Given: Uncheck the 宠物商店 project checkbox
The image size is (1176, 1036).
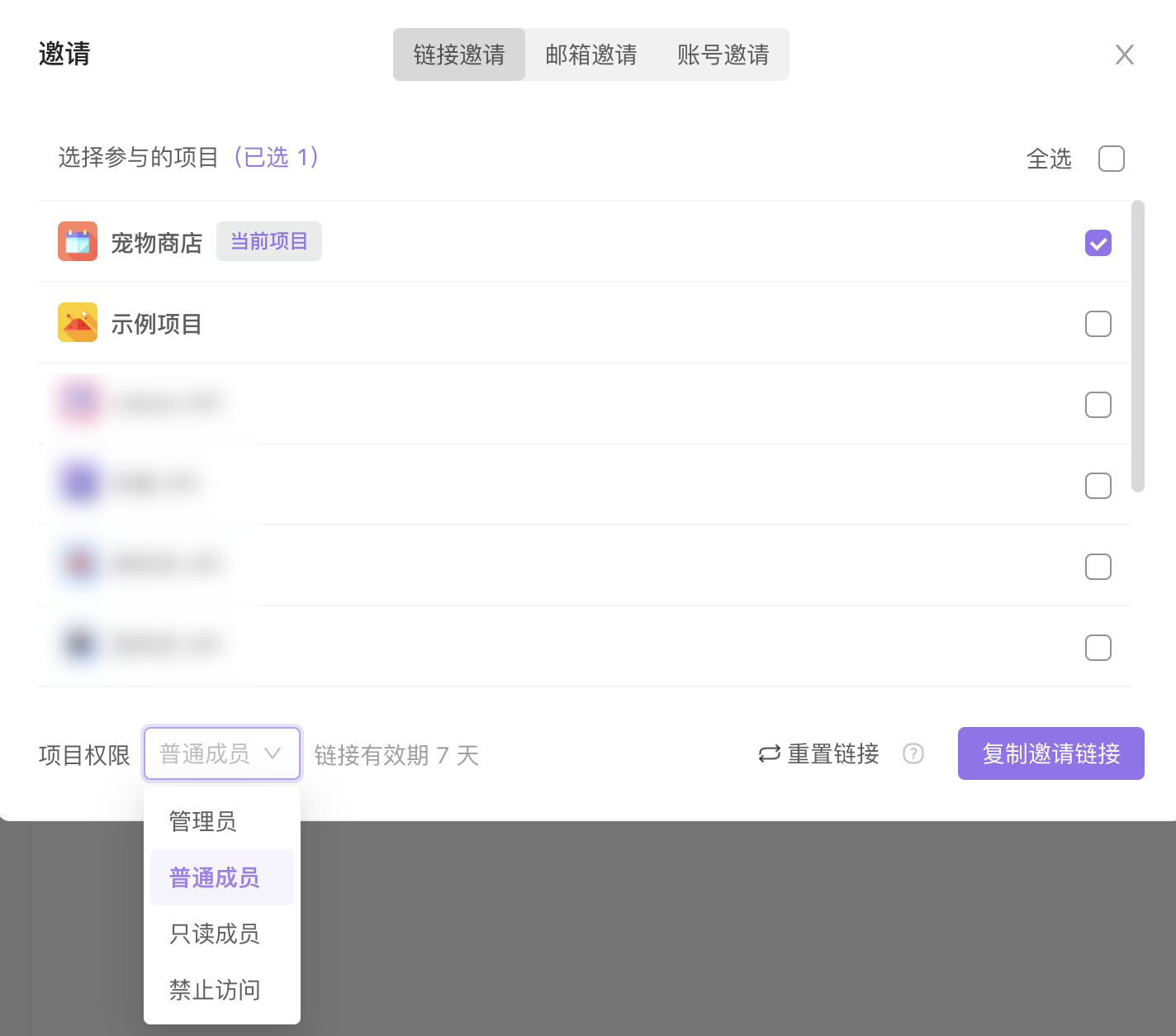Looking at the screenshot, I should 1098,243.
